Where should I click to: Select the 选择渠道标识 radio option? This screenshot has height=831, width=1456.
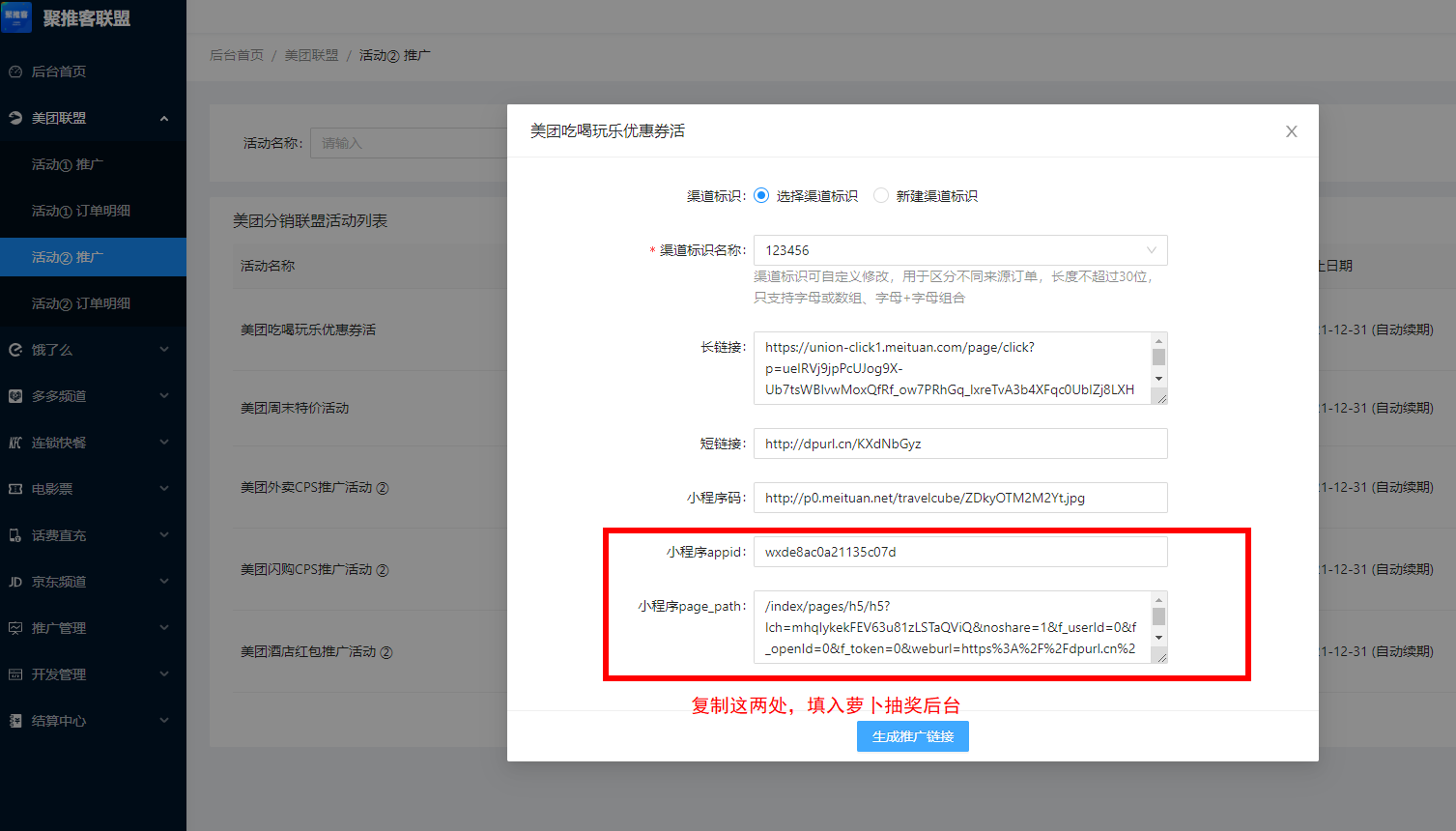click(x=761, y=195)
